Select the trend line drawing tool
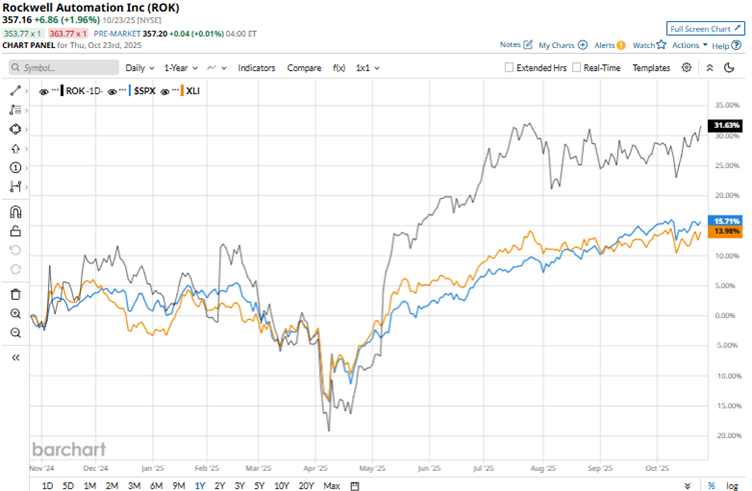The width and height of the screenshot is (752, 491). 15,91
